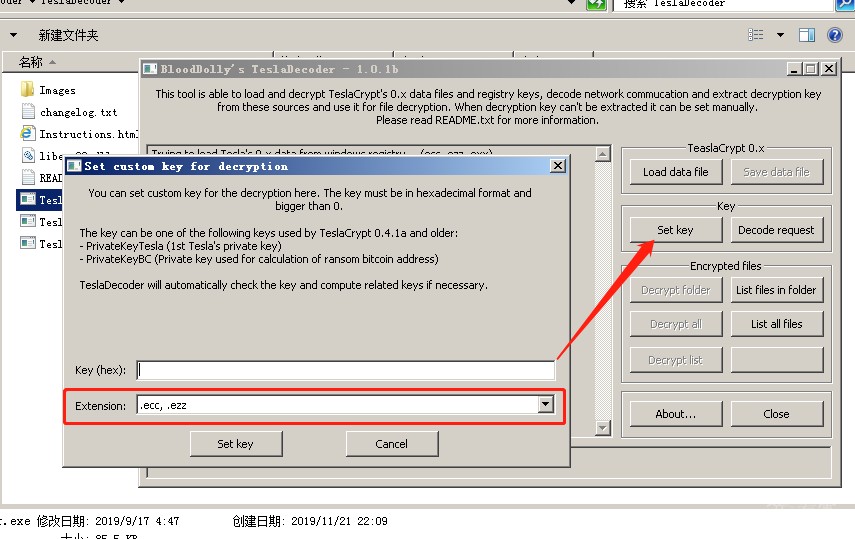855x539 pixels.
Task: Select changelog.txt file in Explorer
Action: pos(69,112)
